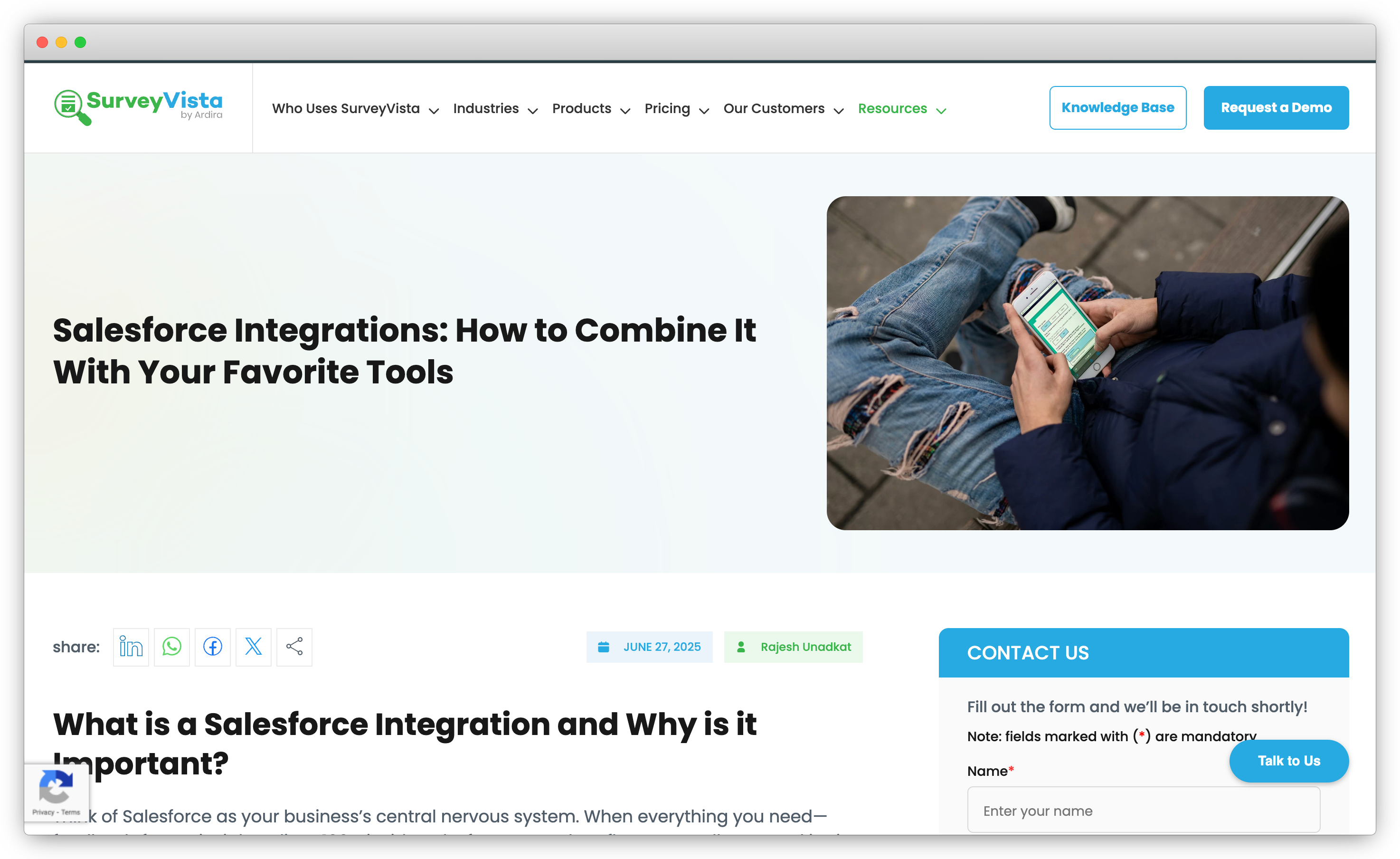Click the author icon next to Rajesh Unadkat
This screenshot has width=1400, height=859.
click(741, 646)
